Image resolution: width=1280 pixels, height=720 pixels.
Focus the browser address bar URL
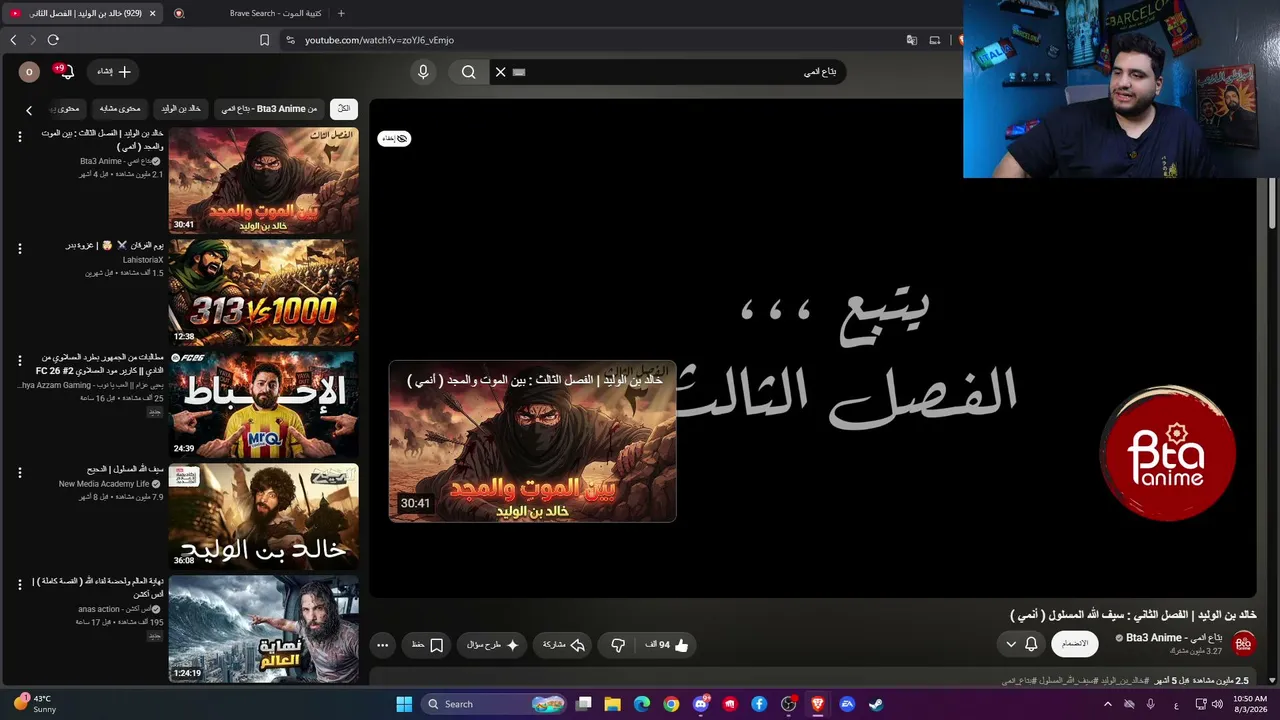tap(380, 40)
